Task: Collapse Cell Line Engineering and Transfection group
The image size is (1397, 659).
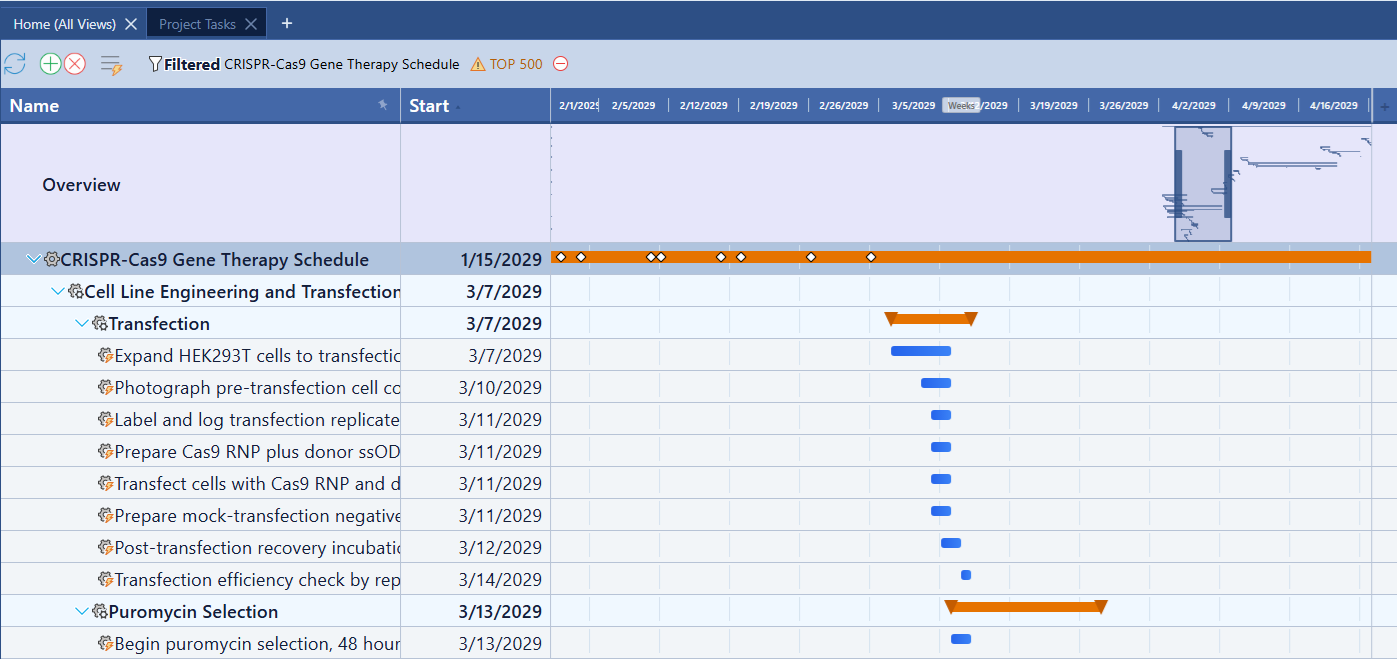Action: point(58,292)
